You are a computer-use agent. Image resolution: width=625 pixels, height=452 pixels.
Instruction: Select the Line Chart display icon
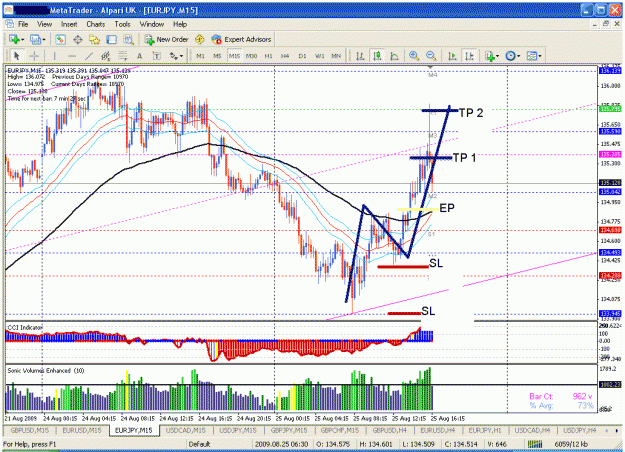(x=394, y=56)
